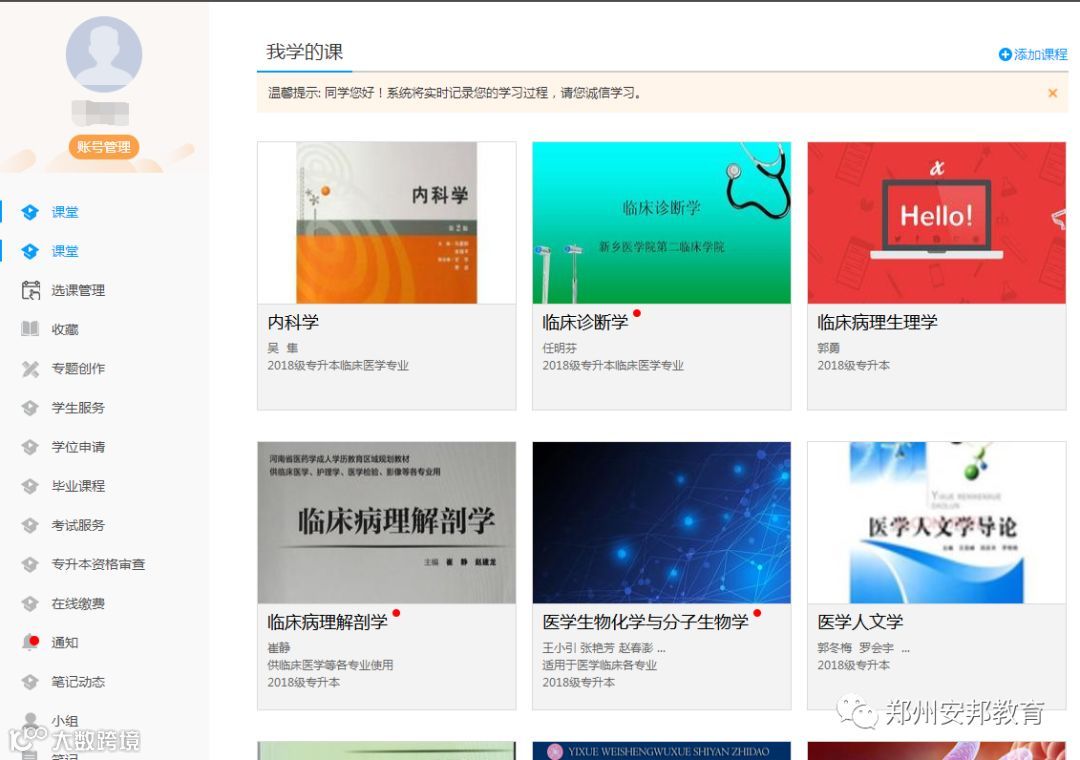Click the 收藏 book icon
Screen dimensions: 1080x760
coord(30,329)
